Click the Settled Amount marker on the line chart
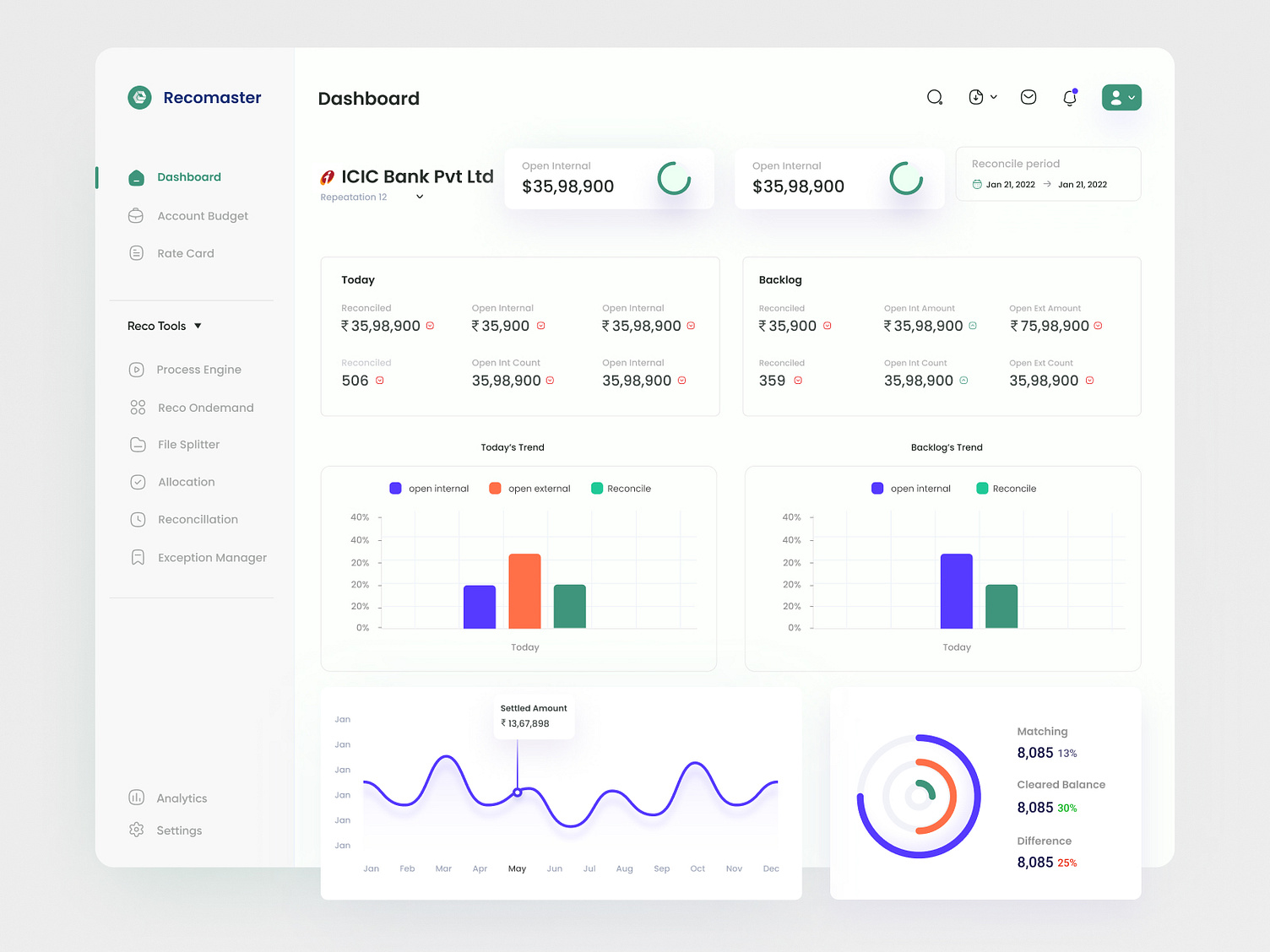This screenshot has width=1270, height=952. (x=517, y=793)
